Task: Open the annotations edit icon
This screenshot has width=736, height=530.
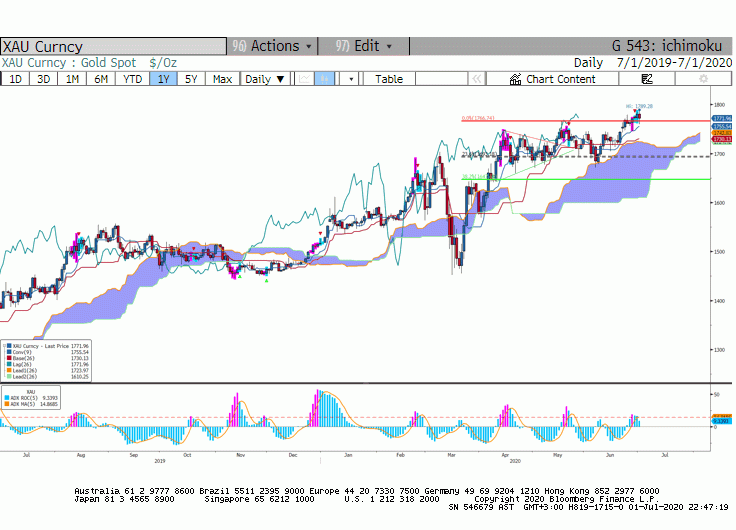Action: [647, 79]
